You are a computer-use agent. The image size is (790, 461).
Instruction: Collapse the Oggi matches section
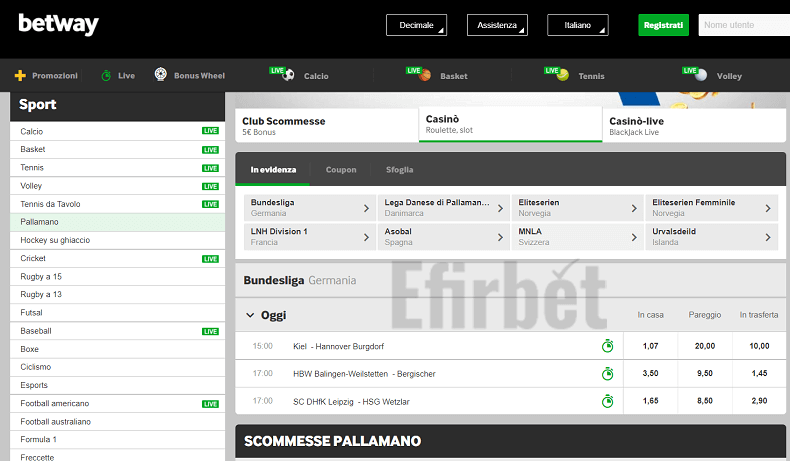(250, 315)
